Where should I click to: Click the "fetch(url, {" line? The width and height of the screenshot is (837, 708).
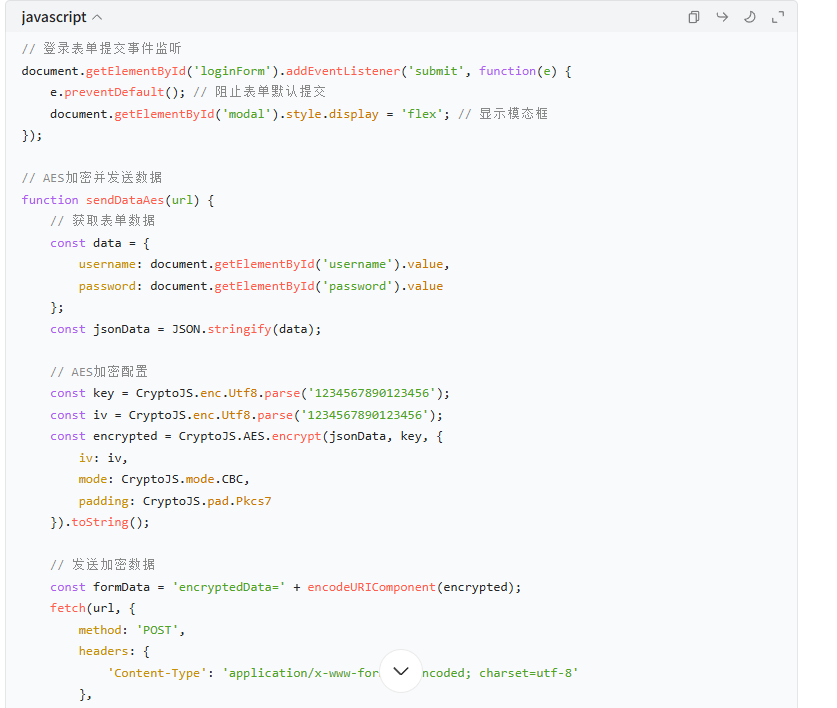(93, 608)
